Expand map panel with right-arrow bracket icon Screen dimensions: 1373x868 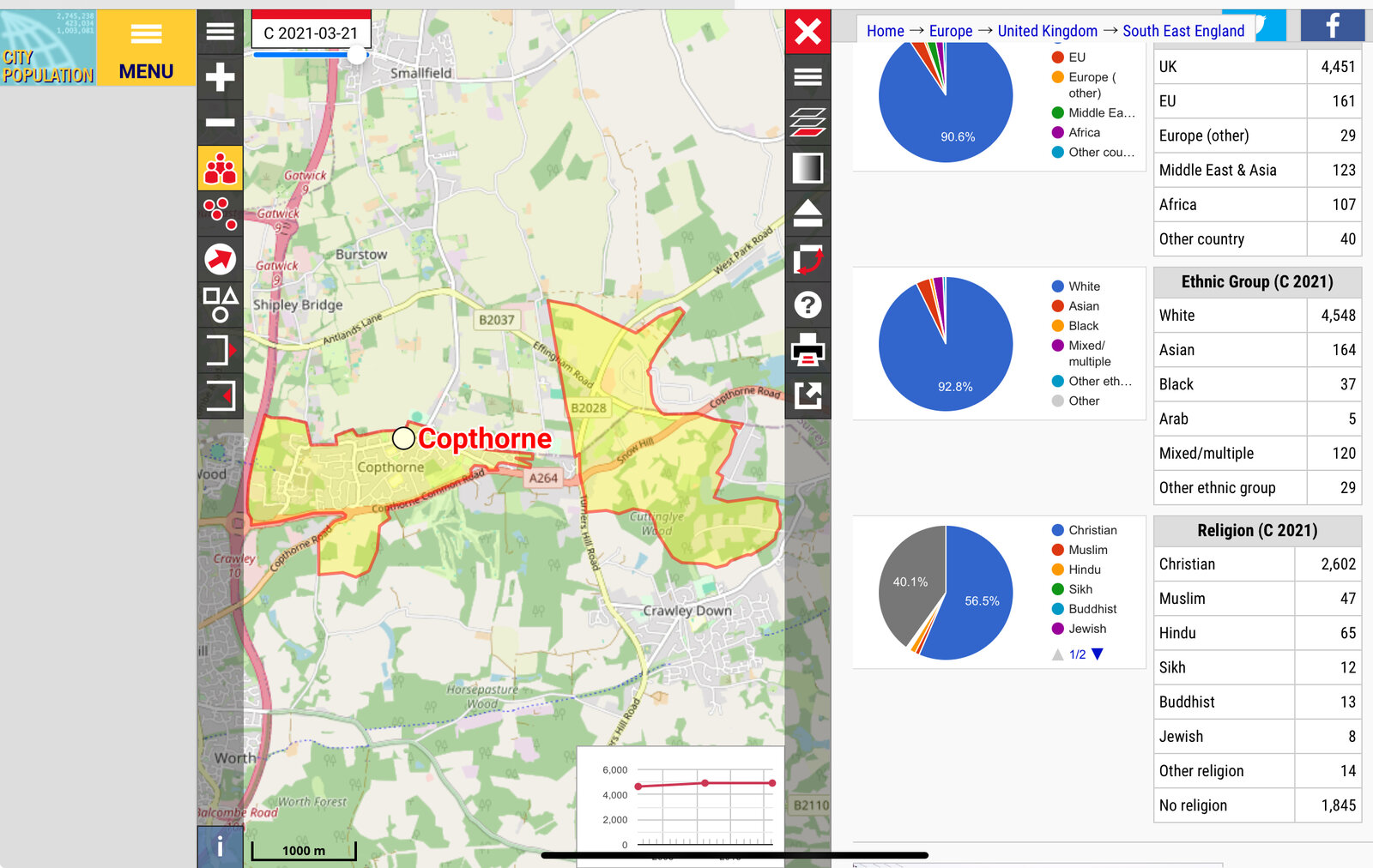(x=220, y=350)
